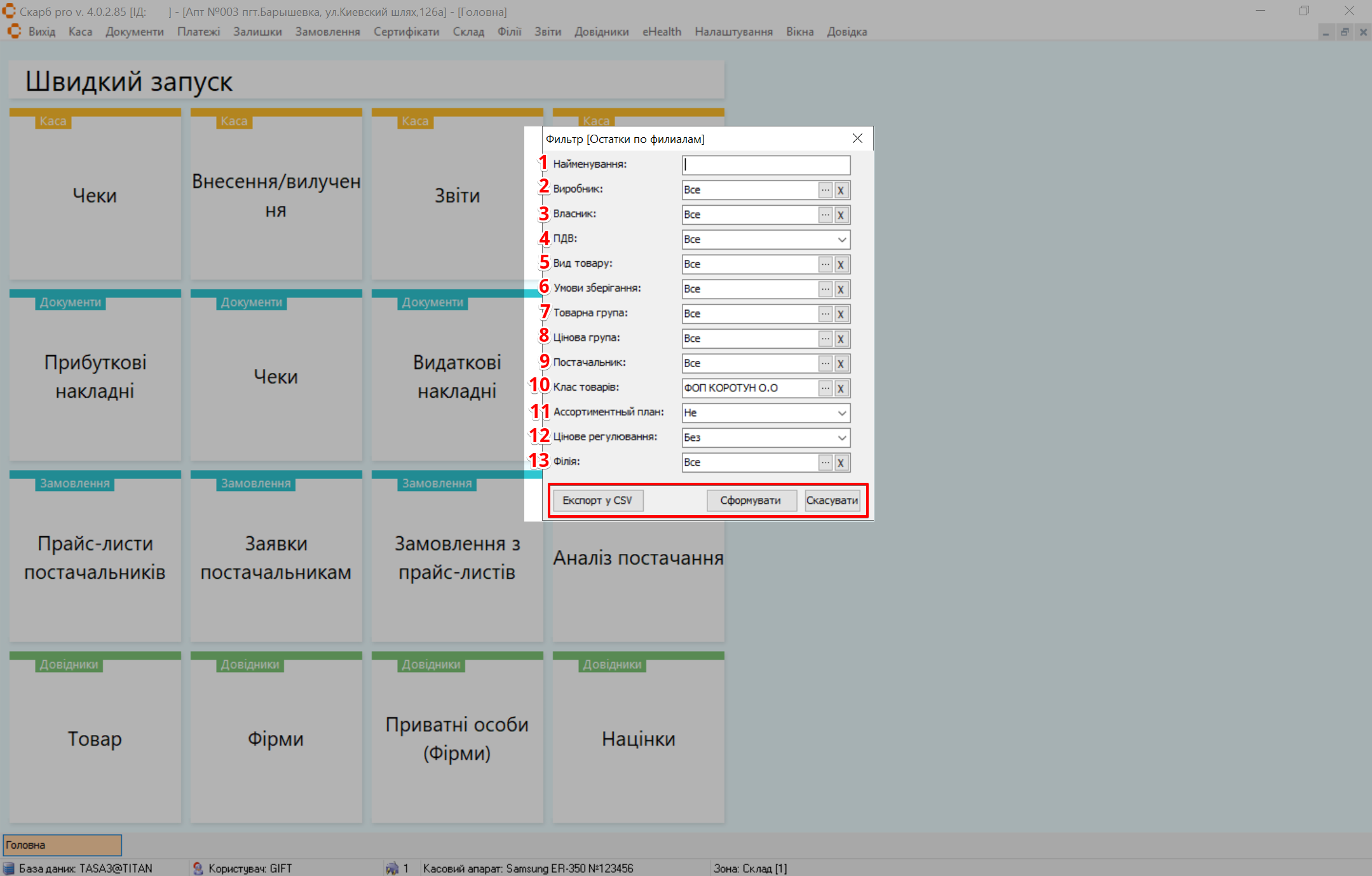Screen dimensions: 1372x876
Task: Click the Найменування input field
Action: [x=766, y=165]
